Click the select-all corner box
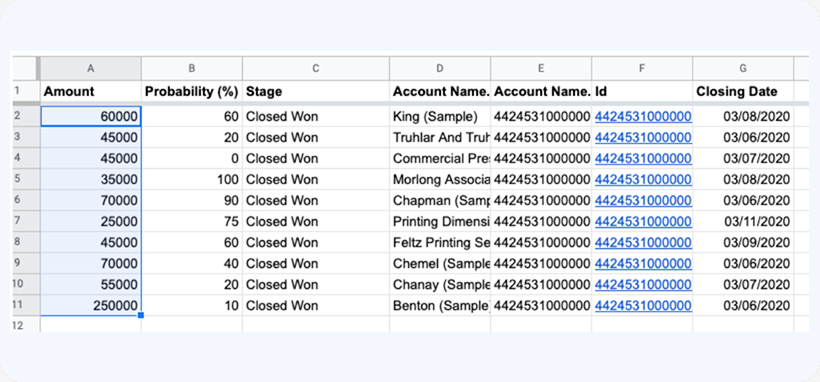The height and width of the screenshot is (382, 820). coord(25,69)
